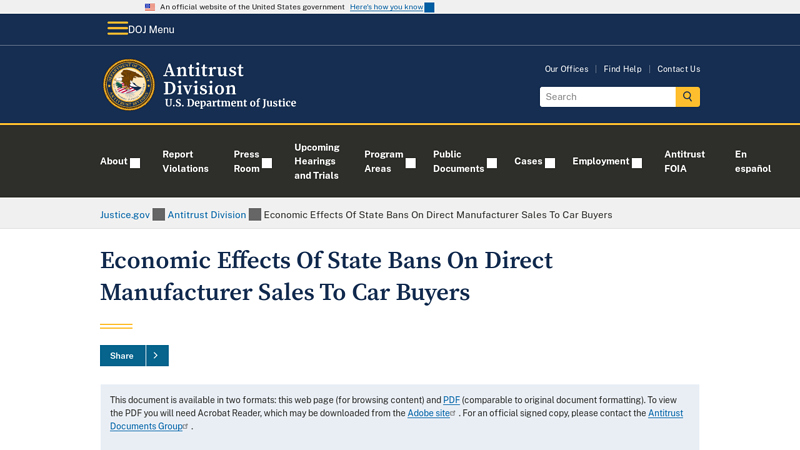Open the DOJ Menu label

click(x=151, y=30)
